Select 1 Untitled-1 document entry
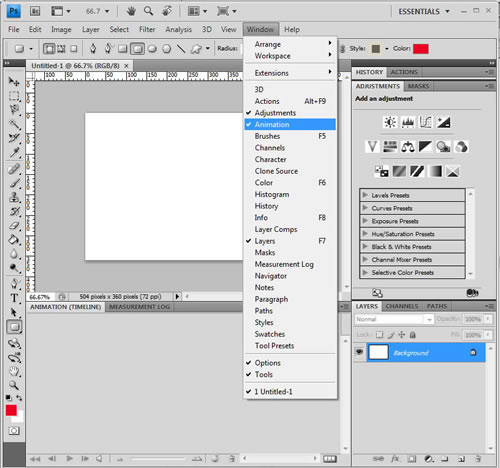This screenshot has height=468, width=500. pyautogui.click(x=290, y=392)
